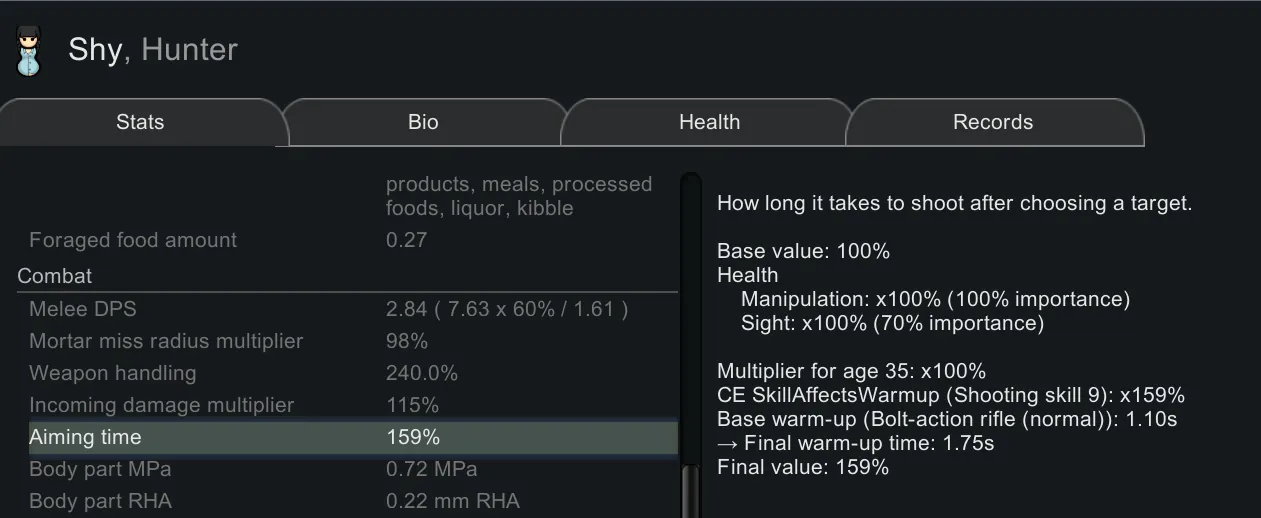Select the Foraged food amount stat
The height and width of the screenshot is (518, 1261).
[x=133, y=240]
